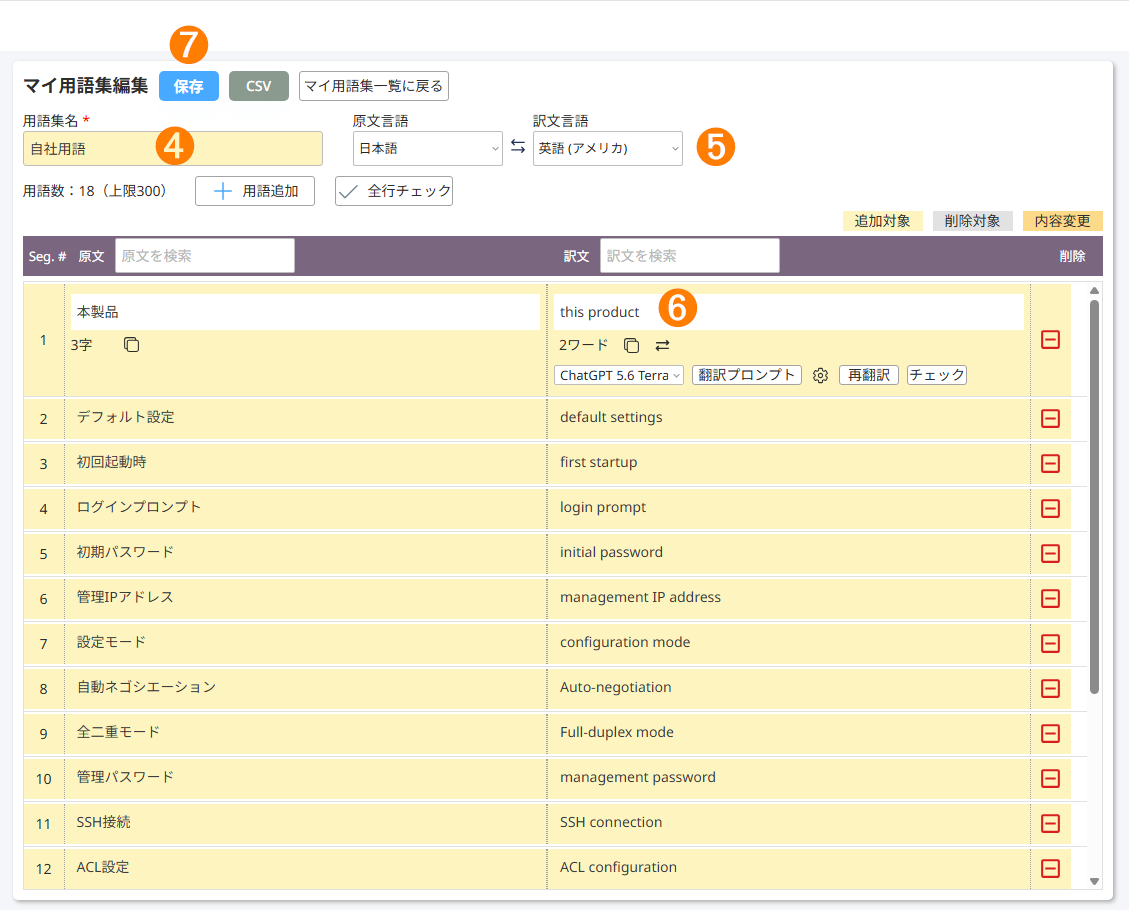Remove the ACL設定 entry
Viewport: 1129px width, 910px height.
(x=1050, y=868)
